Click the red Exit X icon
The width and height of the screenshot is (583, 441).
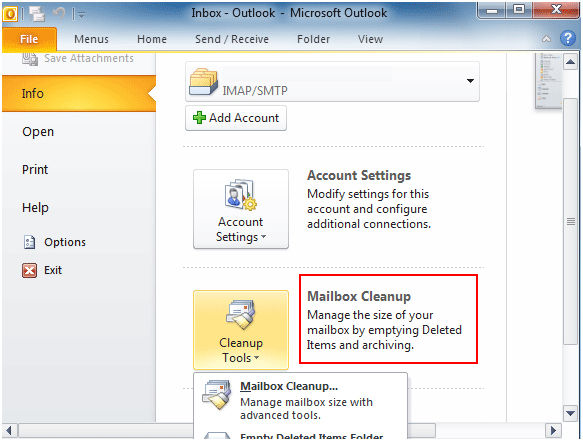[29, 270]
